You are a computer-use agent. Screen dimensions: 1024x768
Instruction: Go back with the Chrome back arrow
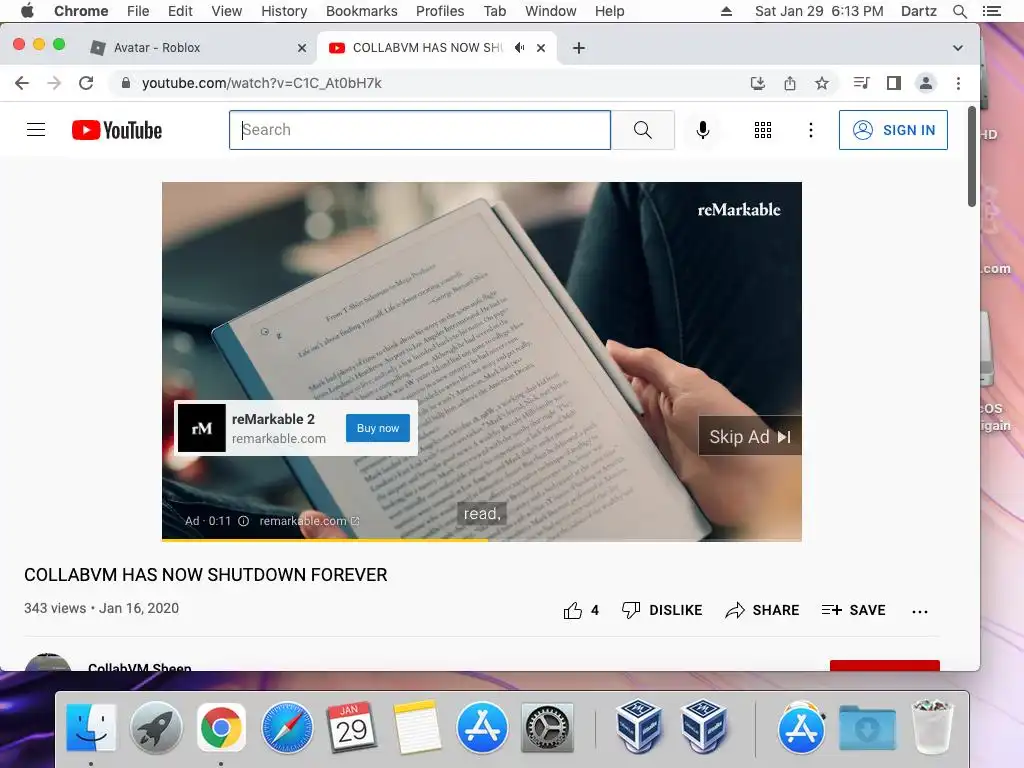(x=22, y=83)
